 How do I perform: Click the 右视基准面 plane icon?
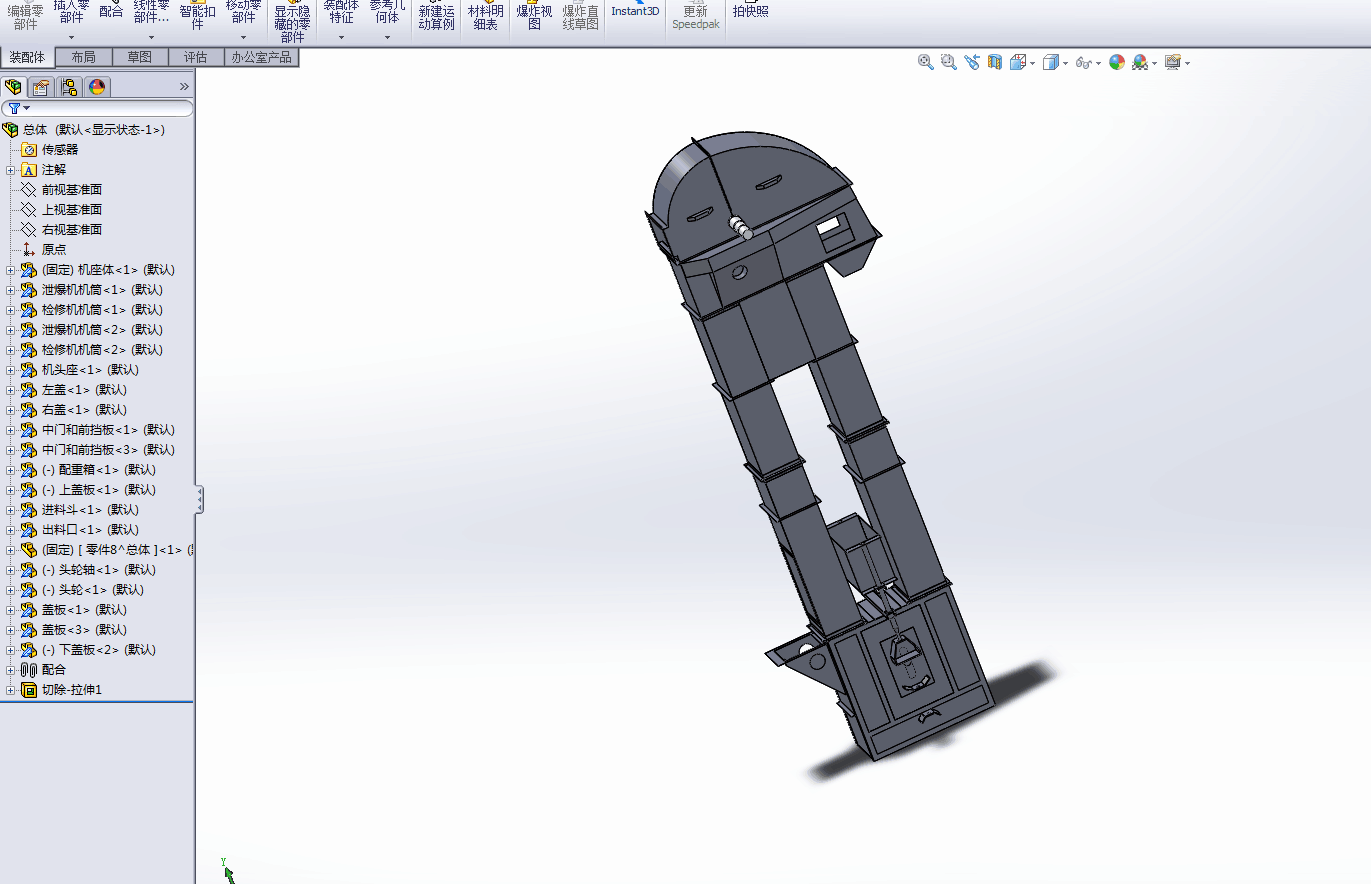(x=29, y=230)
